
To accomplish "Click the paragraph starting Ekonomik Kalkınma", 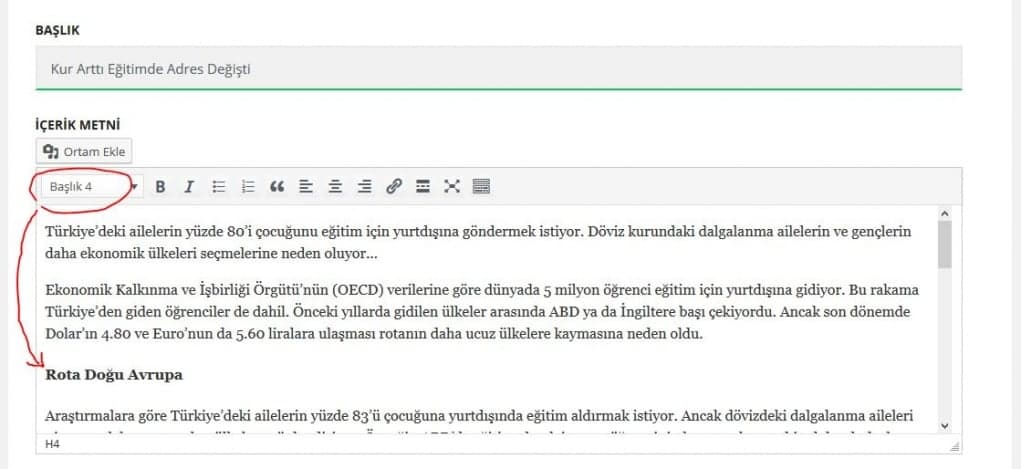I will click(x=482, y=312).
